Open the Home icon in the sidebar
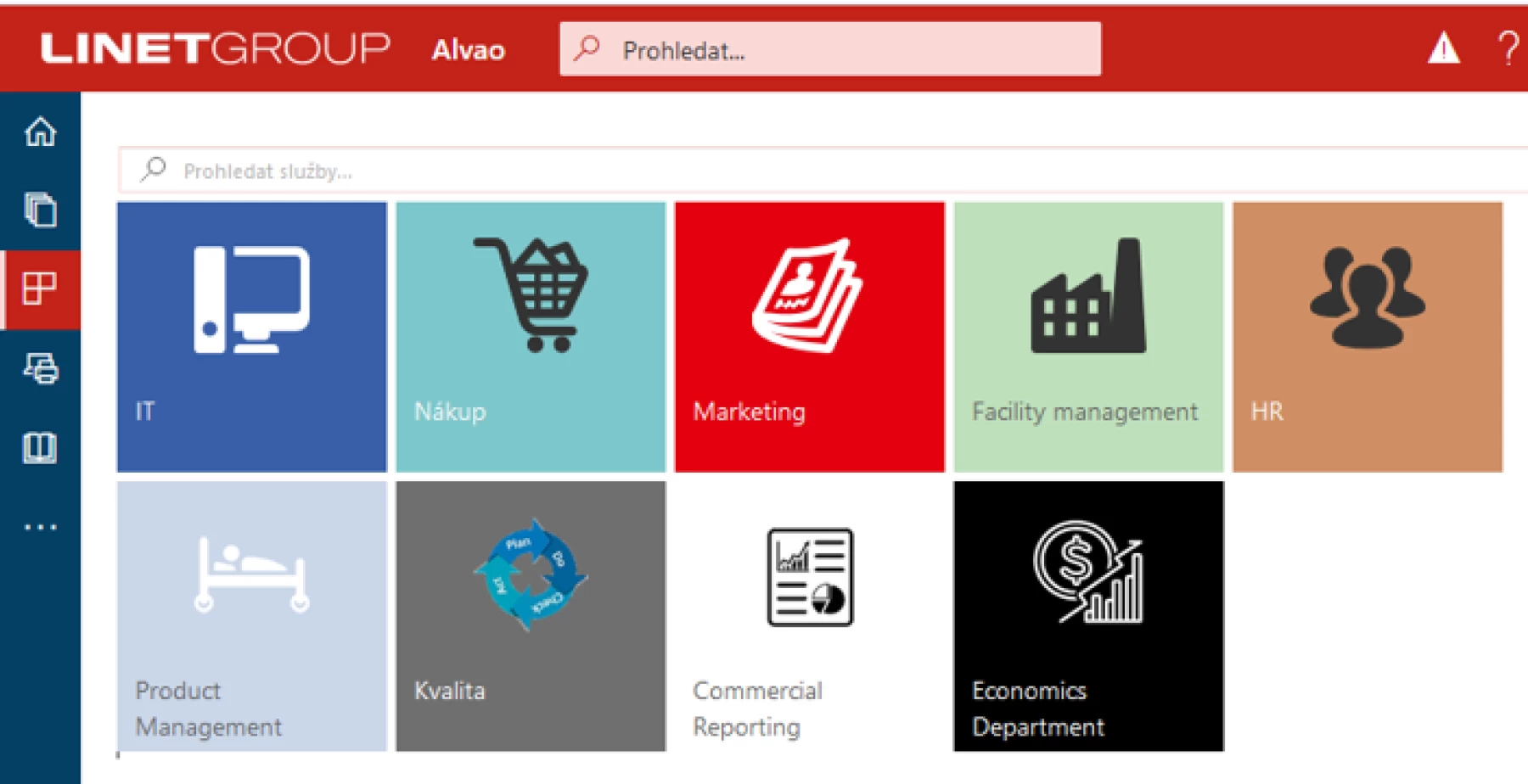1528x784 pixels. point(41,132)
